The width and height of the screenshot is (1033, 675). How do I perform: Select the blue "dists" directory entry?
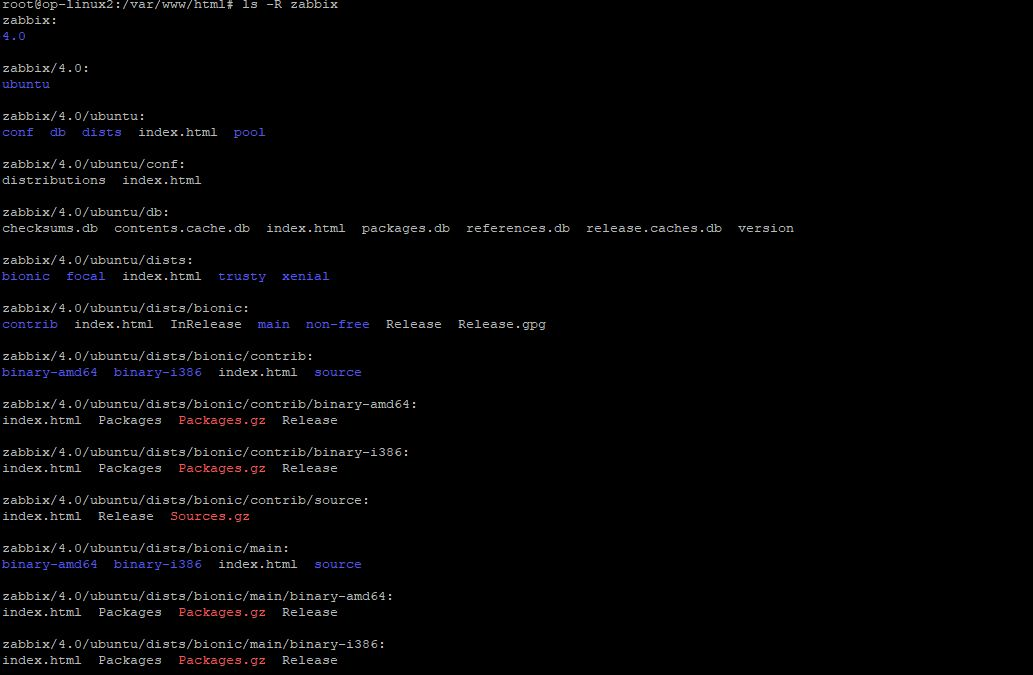coord(101,132)
